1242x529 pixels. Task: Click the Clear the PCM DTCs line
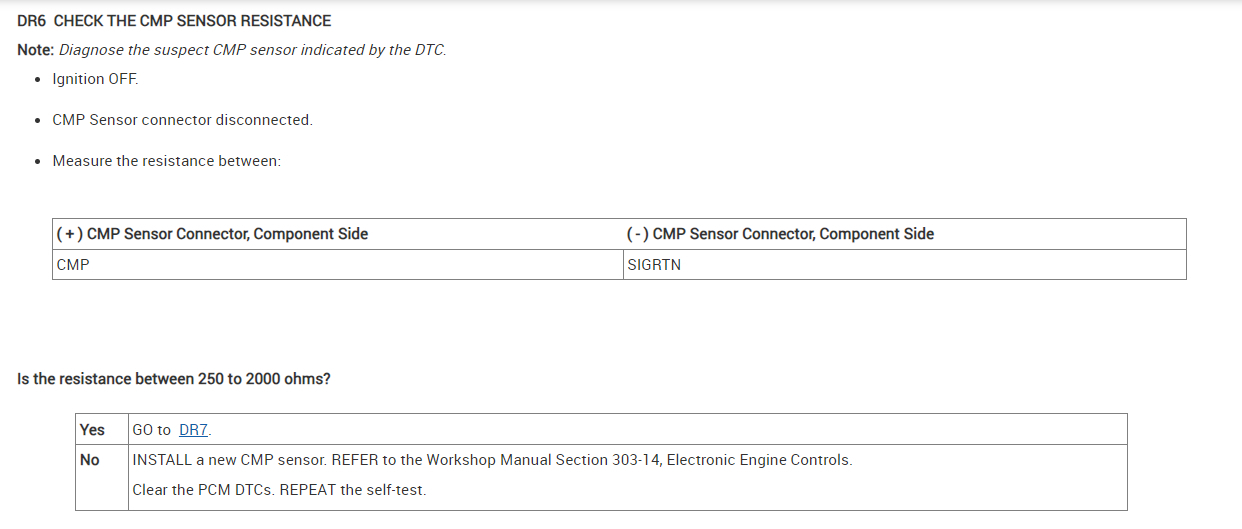tap(278, 490)
